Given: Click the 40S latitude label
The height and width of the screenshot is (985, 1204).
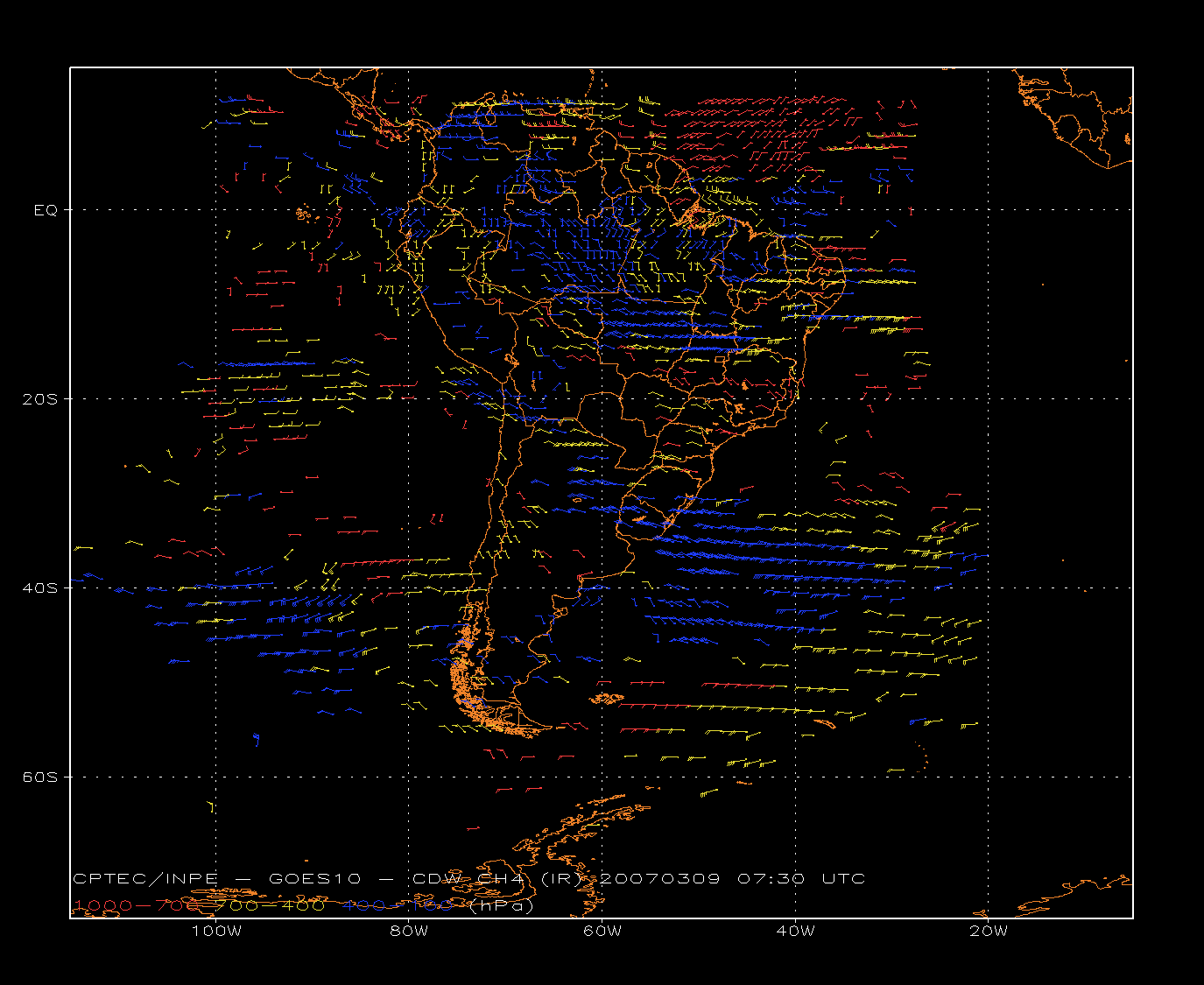Looking at the screenshot, I should [39, 588].
